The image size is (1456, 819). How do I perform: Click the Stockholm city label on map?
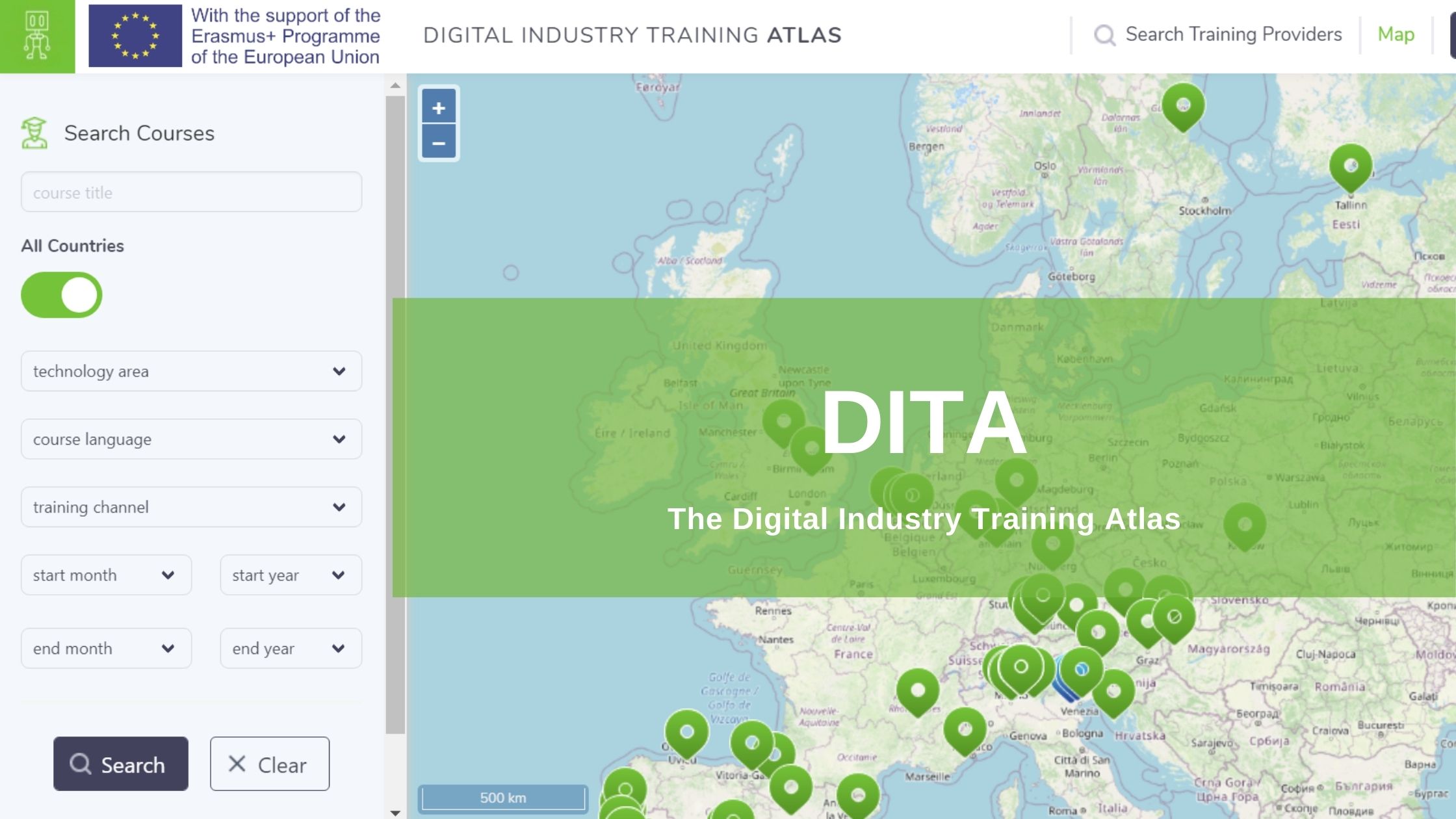[1204, 211]
